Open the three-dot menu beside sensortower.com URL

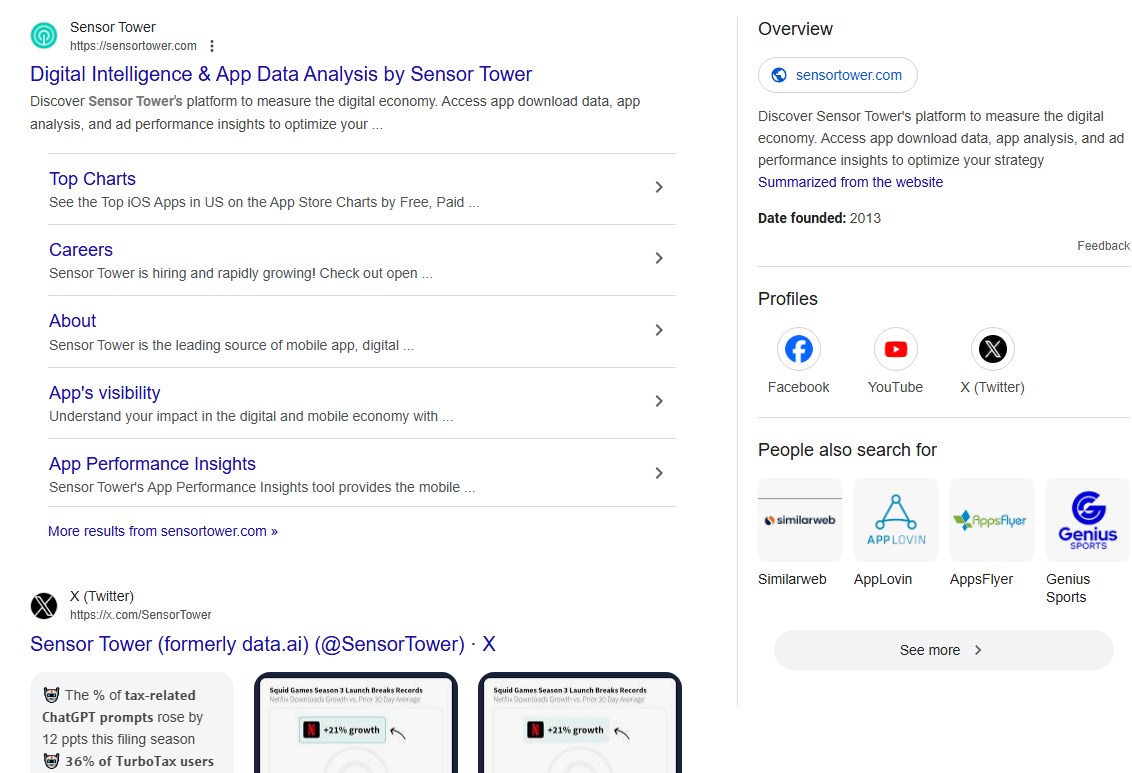coord(212,46)
